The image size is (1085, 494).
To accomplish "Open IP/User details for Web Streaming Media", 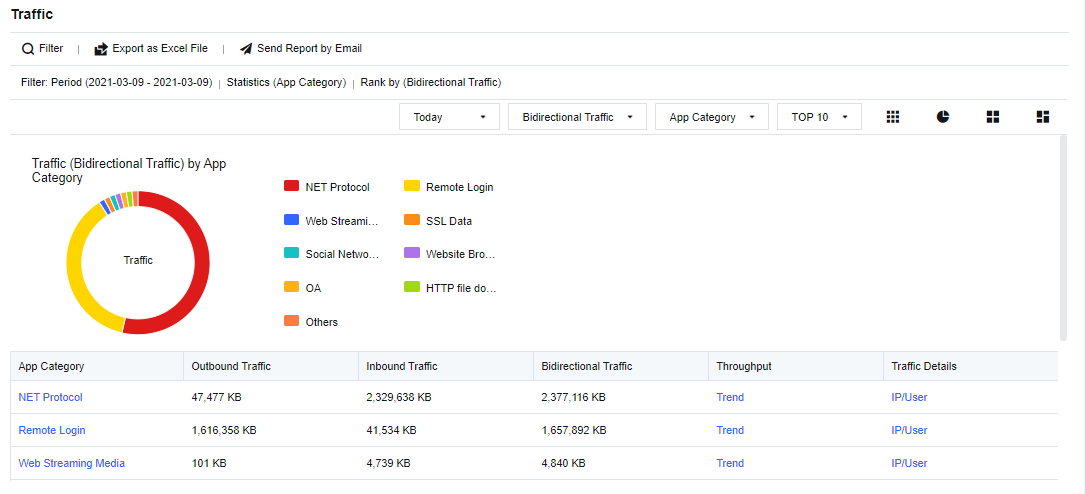I will (x=909, y=463).
